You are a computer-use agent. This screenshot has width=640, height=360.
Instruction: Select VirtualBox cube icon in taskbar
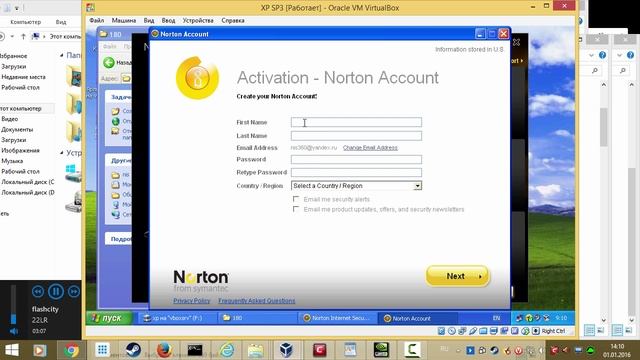[286, 350]
